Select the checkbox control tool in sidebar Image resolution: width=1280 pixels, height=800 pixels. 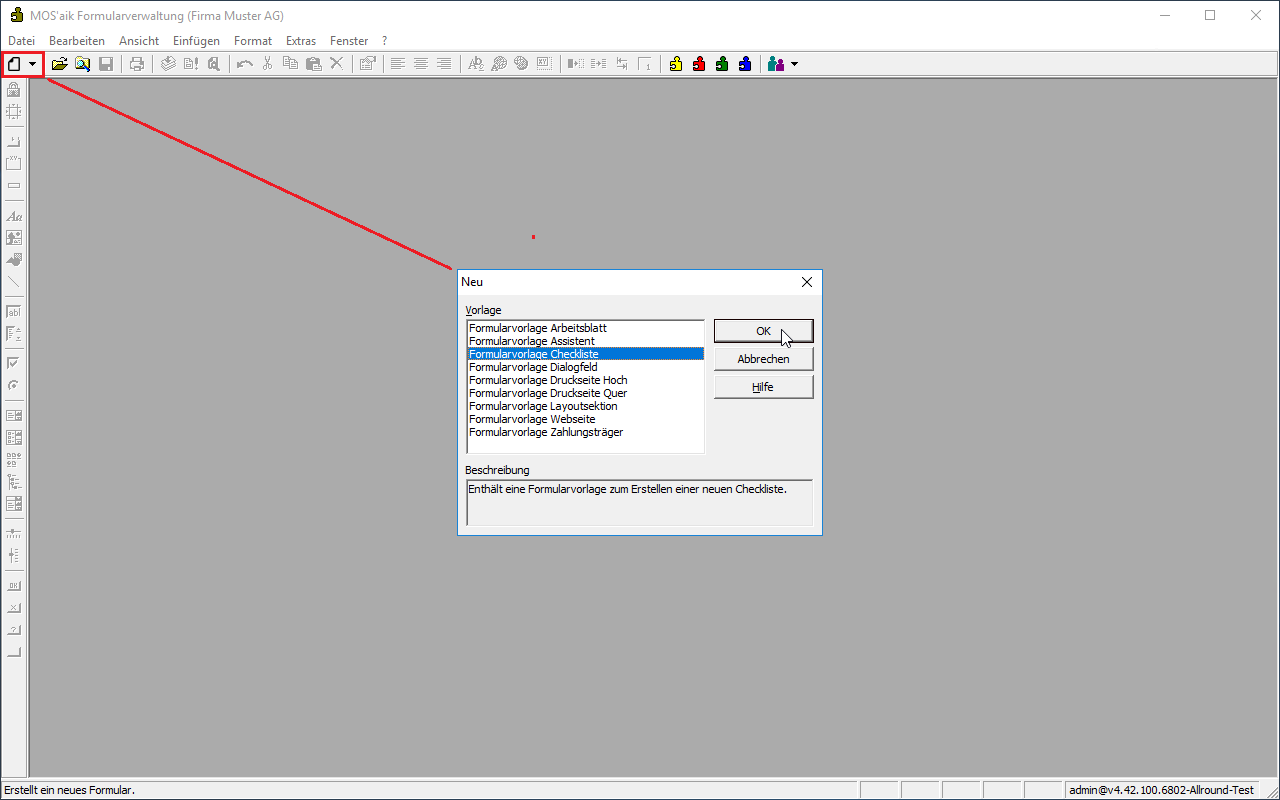[x=14, y=363]
